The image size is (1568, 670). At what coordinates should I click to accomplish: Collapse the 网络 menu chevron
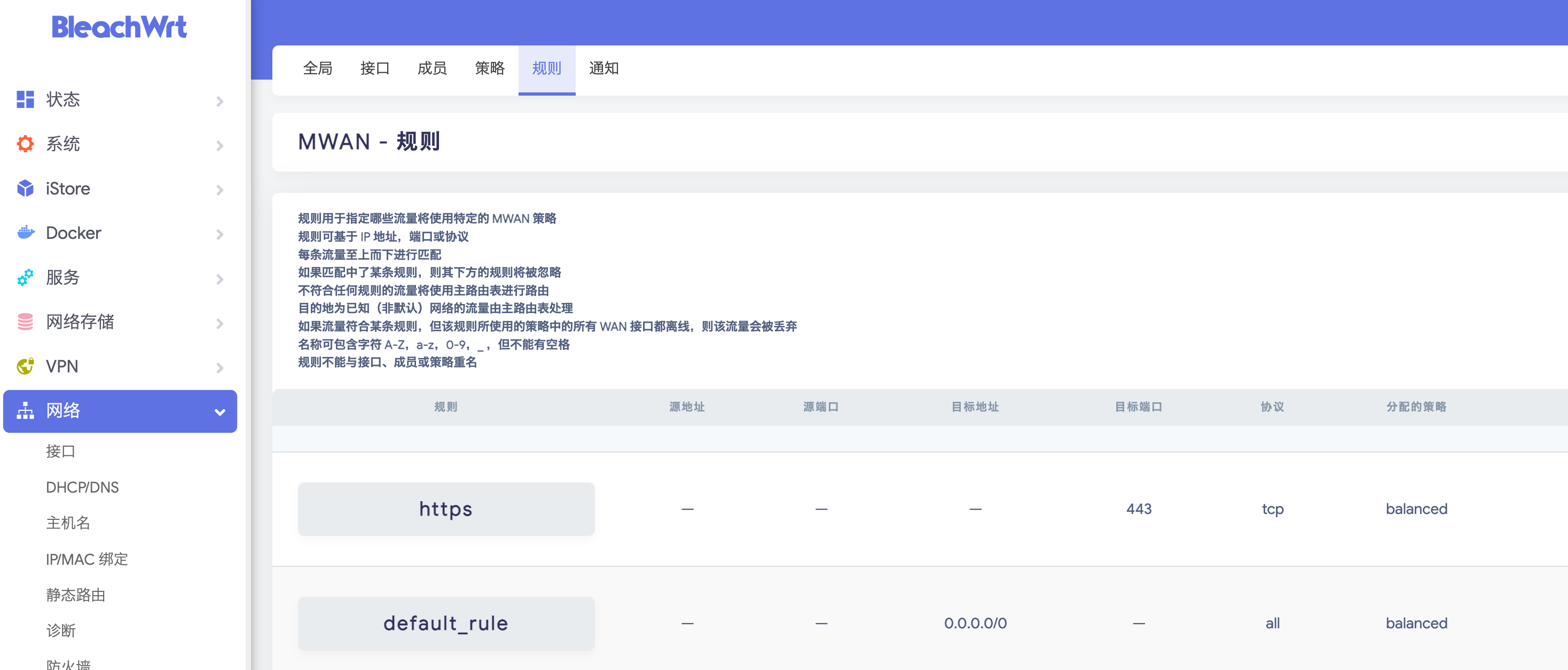(219, 412)
